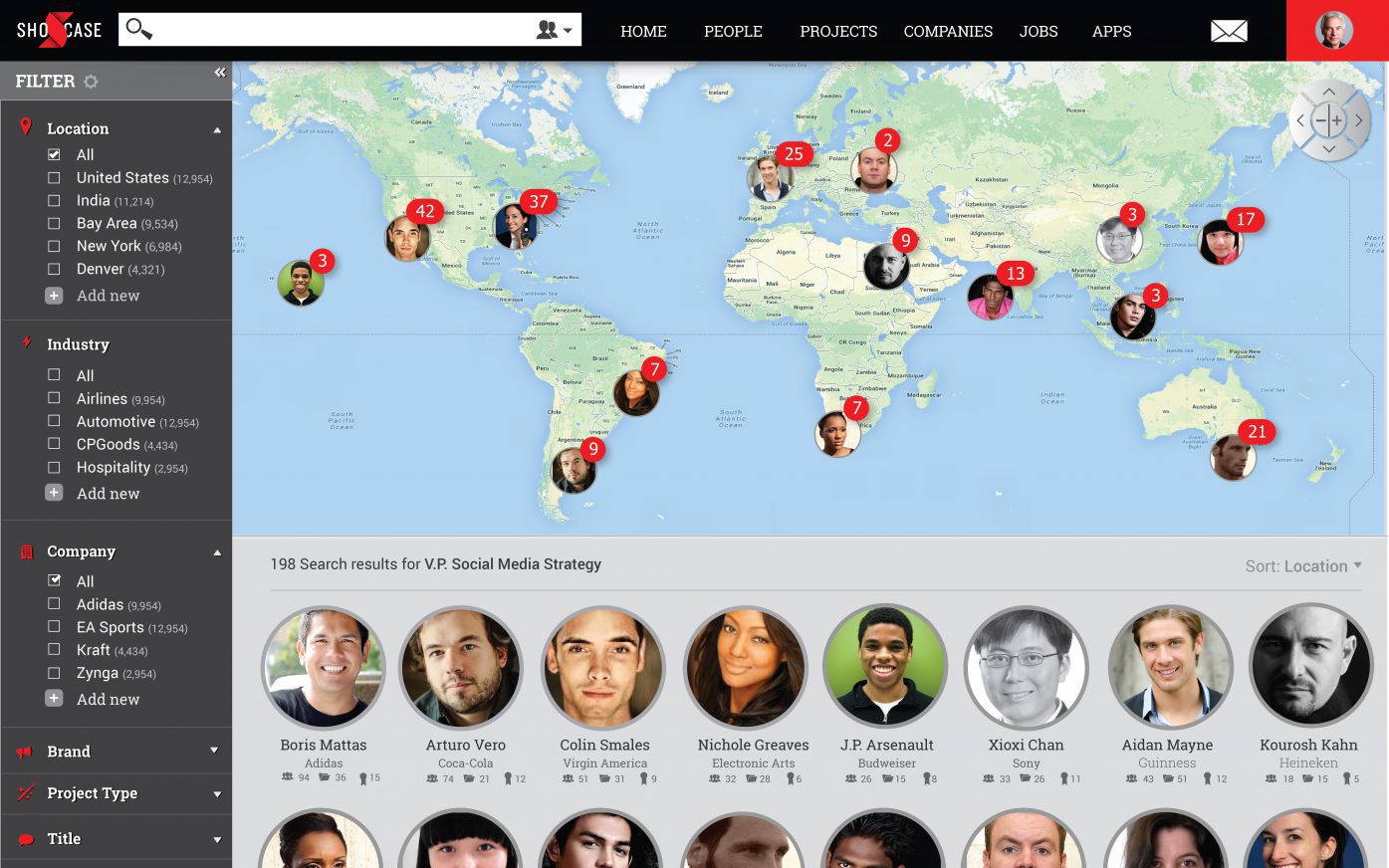Select the map cluster marker showing 42
The height and width of the screenshot is (868, 1389).
pyautogui.click(x=425, y=211)
